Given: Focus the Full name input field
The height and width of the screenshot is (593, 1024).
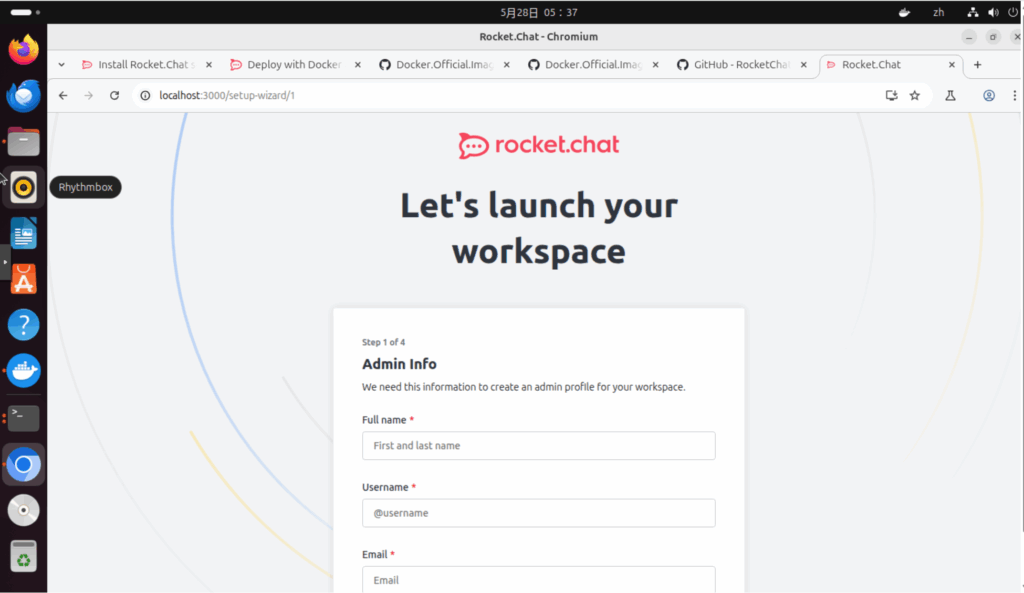Looking at the screenshot, I should pyautogui.click(x=539, y=445).
